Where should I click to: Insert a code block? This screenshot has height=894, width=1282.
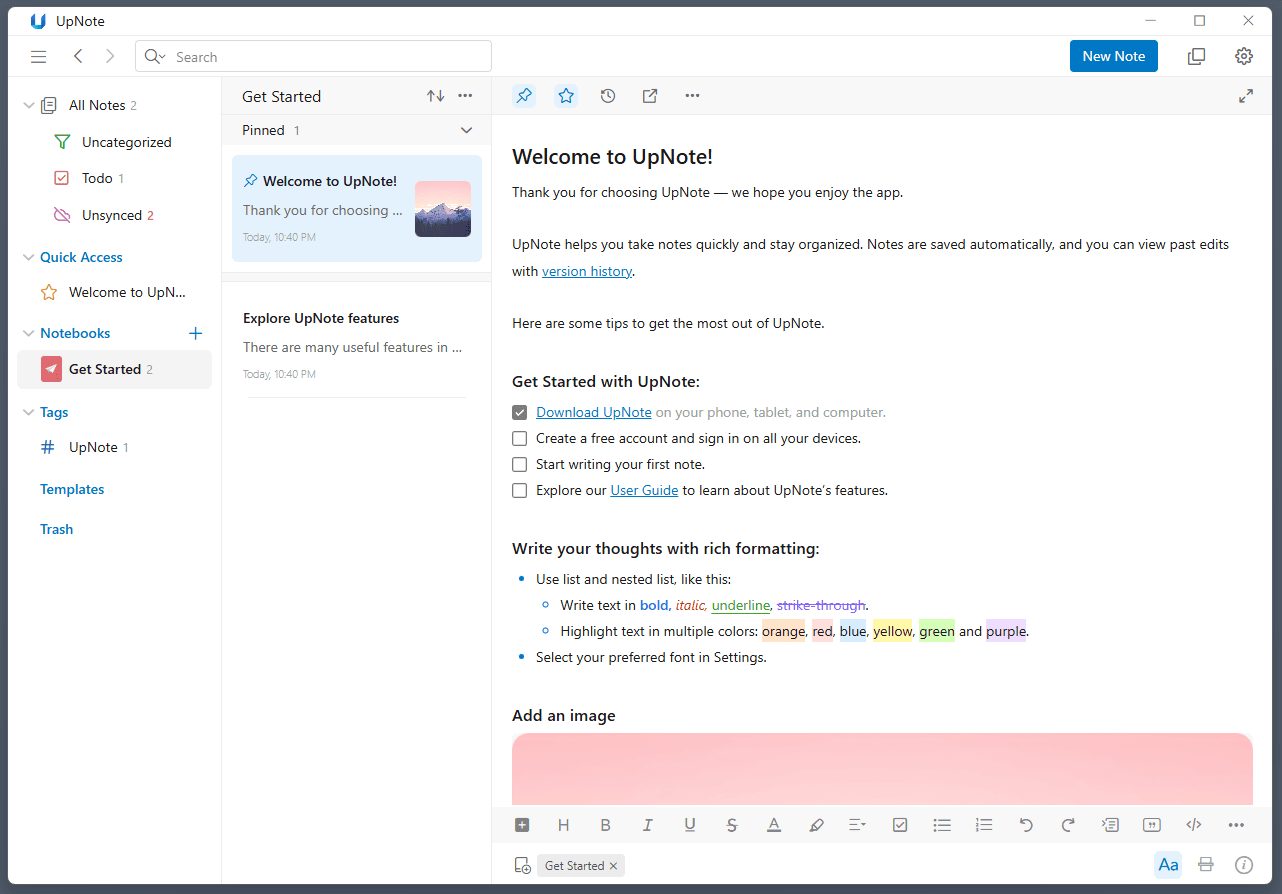[1193, 825]
